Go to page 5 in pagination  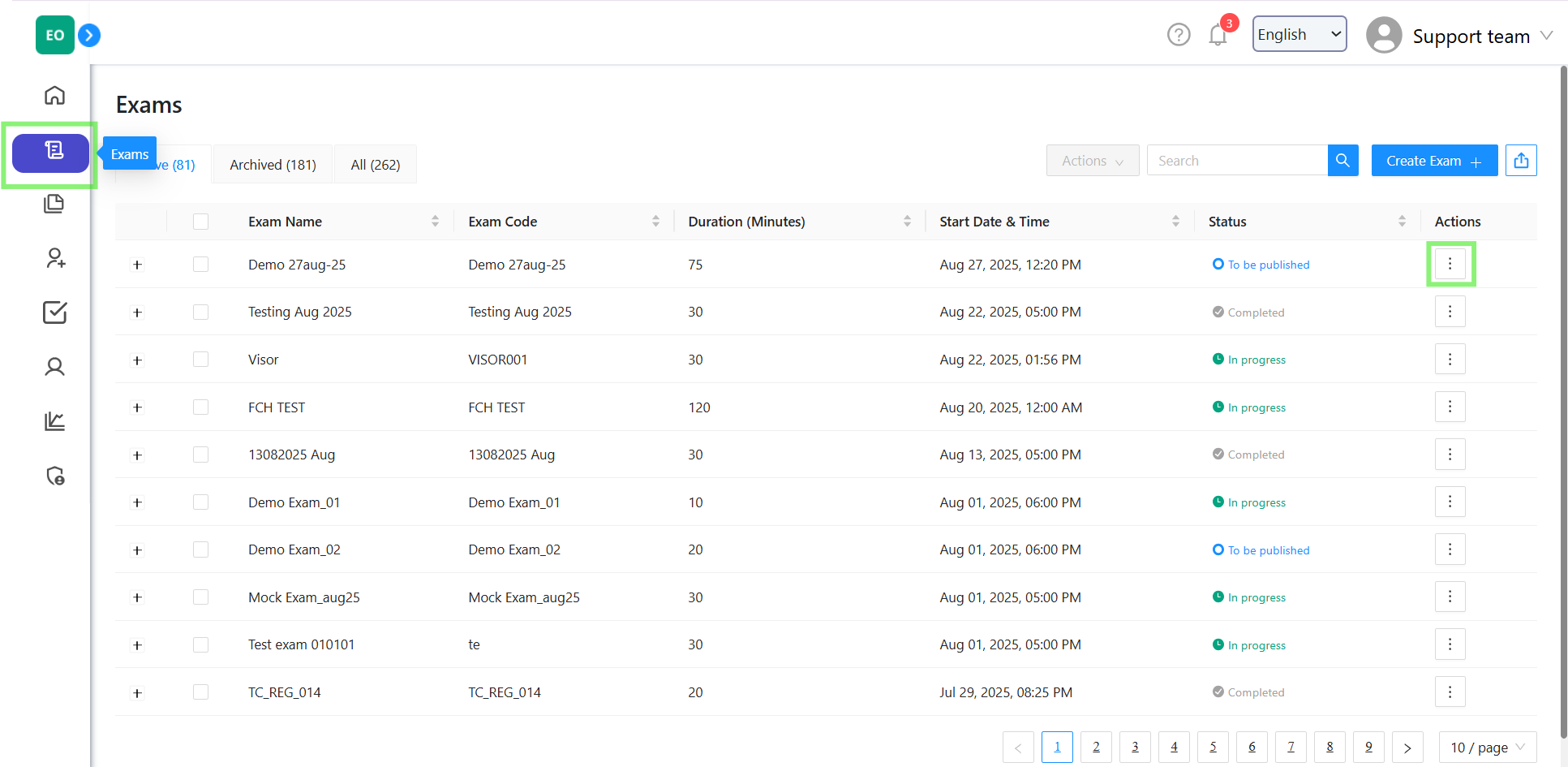pyautogui.click(x=1213, y=748)
